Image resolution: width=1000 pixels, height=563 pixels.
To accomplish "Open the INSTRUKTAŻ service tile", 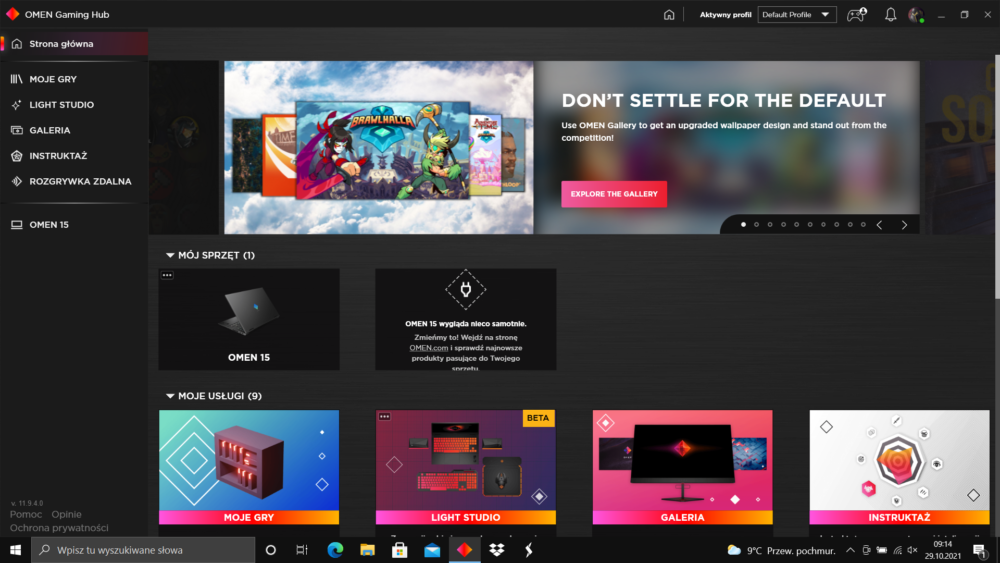I will coord(899,467).
